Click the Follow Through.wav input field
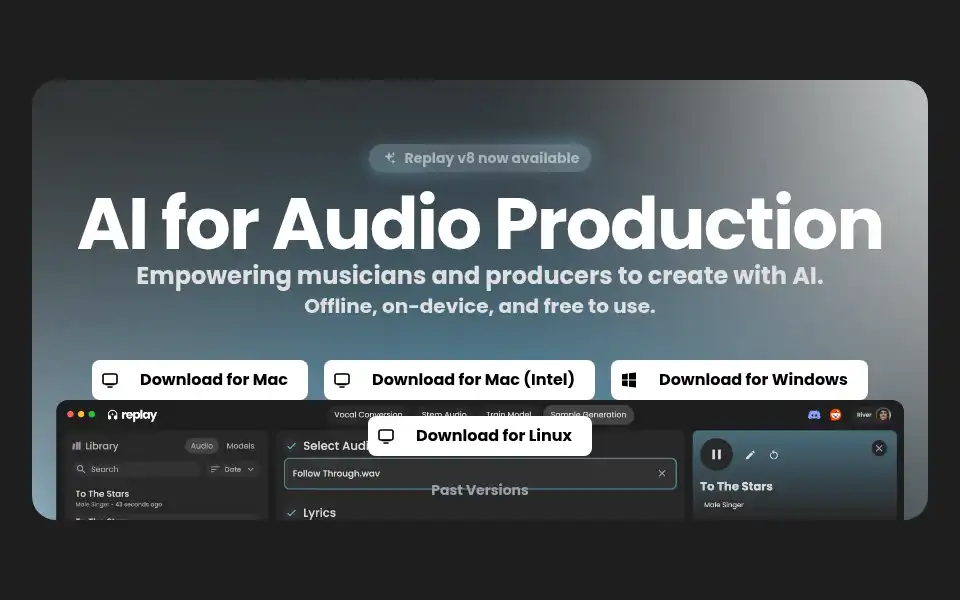The width and height of the screenshot is (960, 600). pyautogui.click(x=480, y=473)
